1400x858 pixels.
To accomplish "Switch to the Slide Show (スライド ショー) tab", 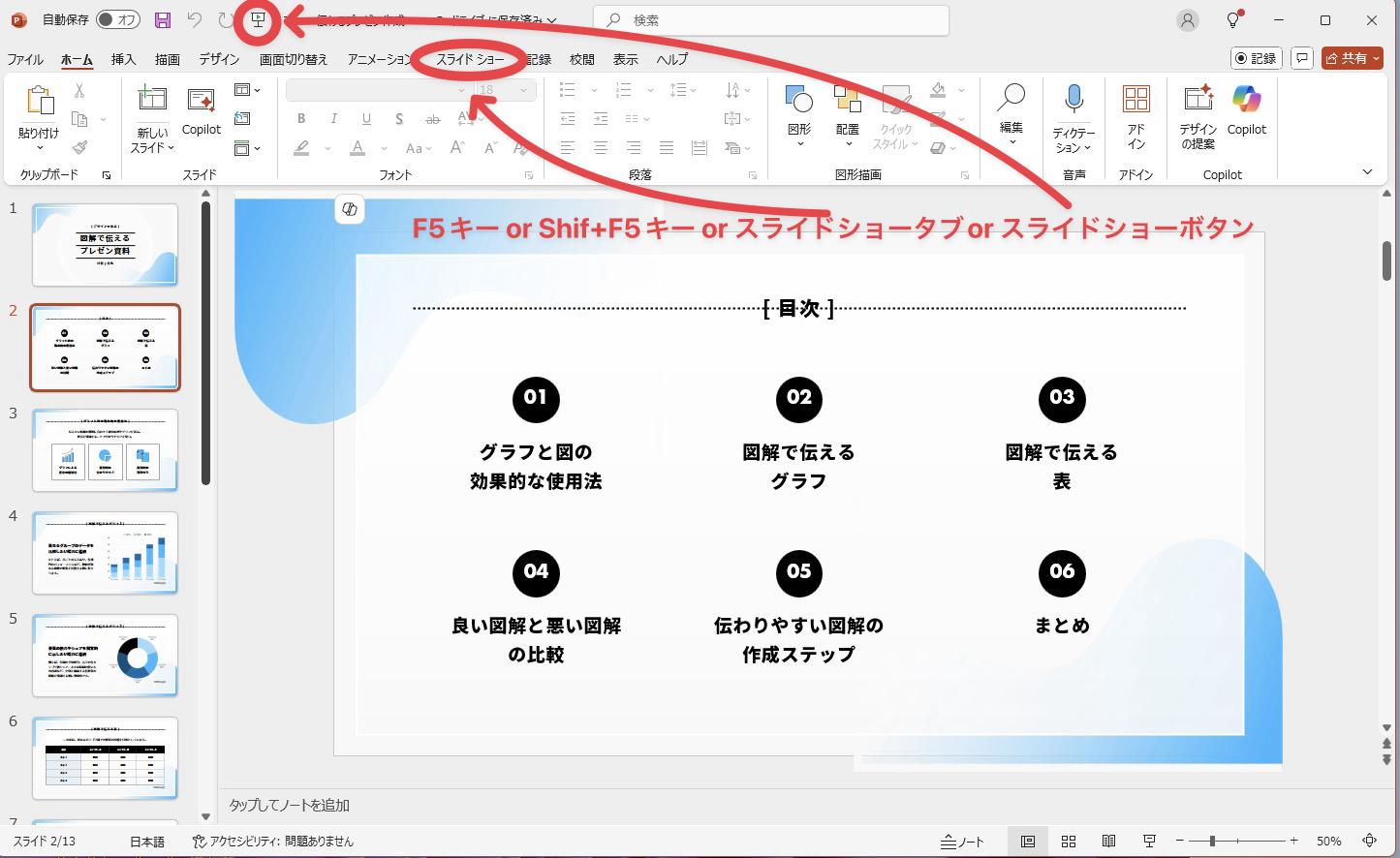I will [x=470, y=59].
